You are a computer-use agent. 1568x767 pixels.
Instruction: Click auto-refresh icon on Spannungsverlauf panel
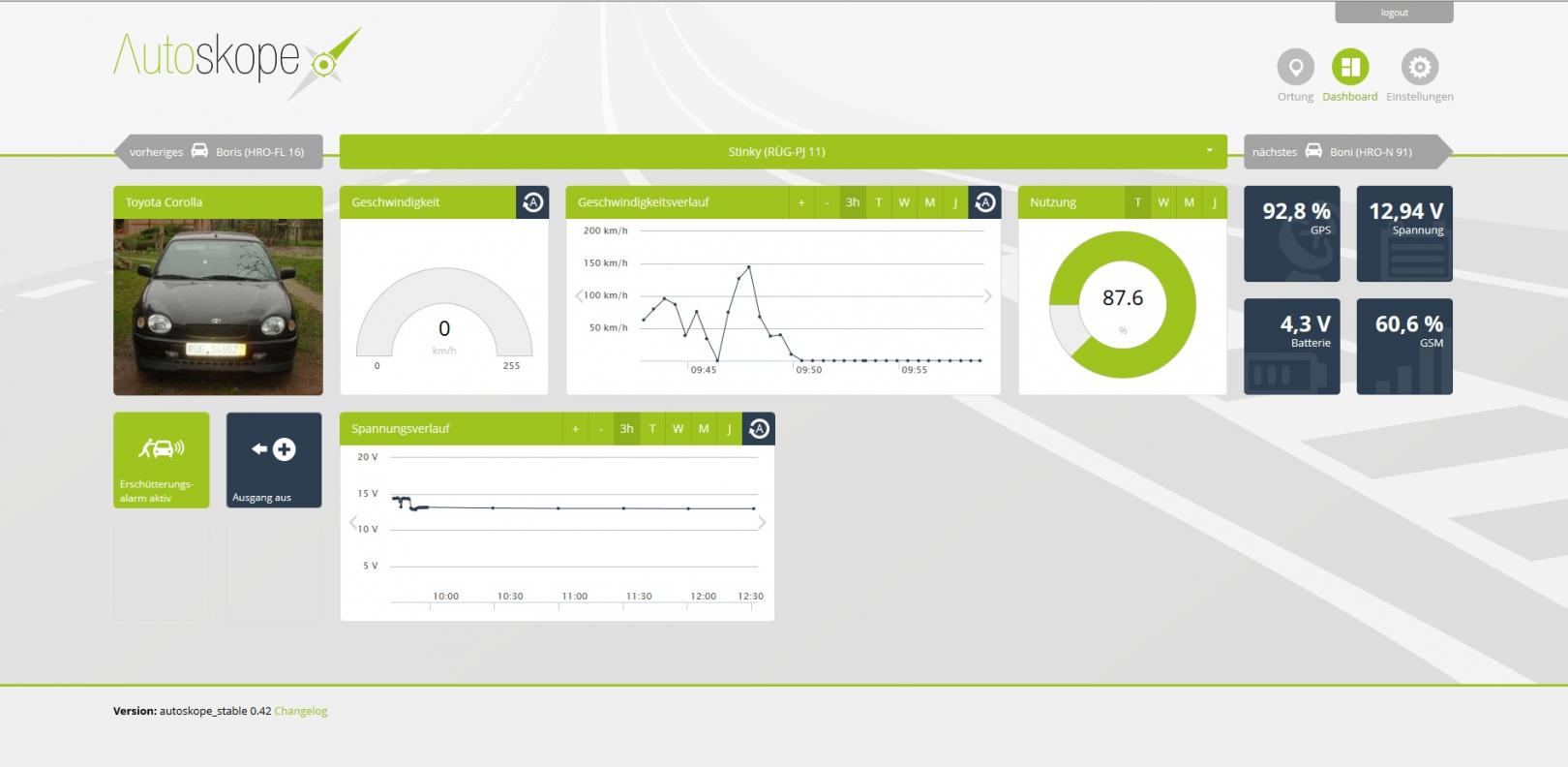(x=759, y=429)
